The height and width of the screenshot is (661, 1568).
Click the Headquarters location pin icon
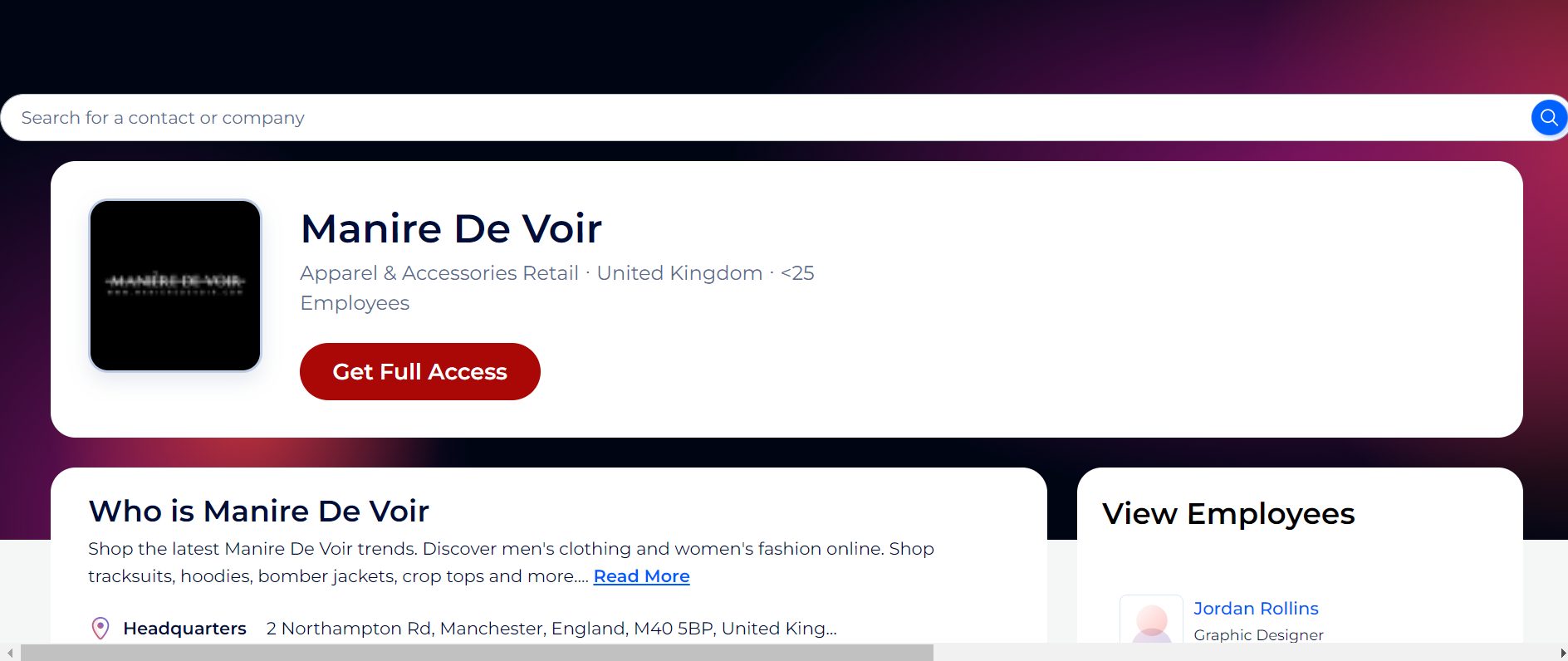click(x=100, y=628)
